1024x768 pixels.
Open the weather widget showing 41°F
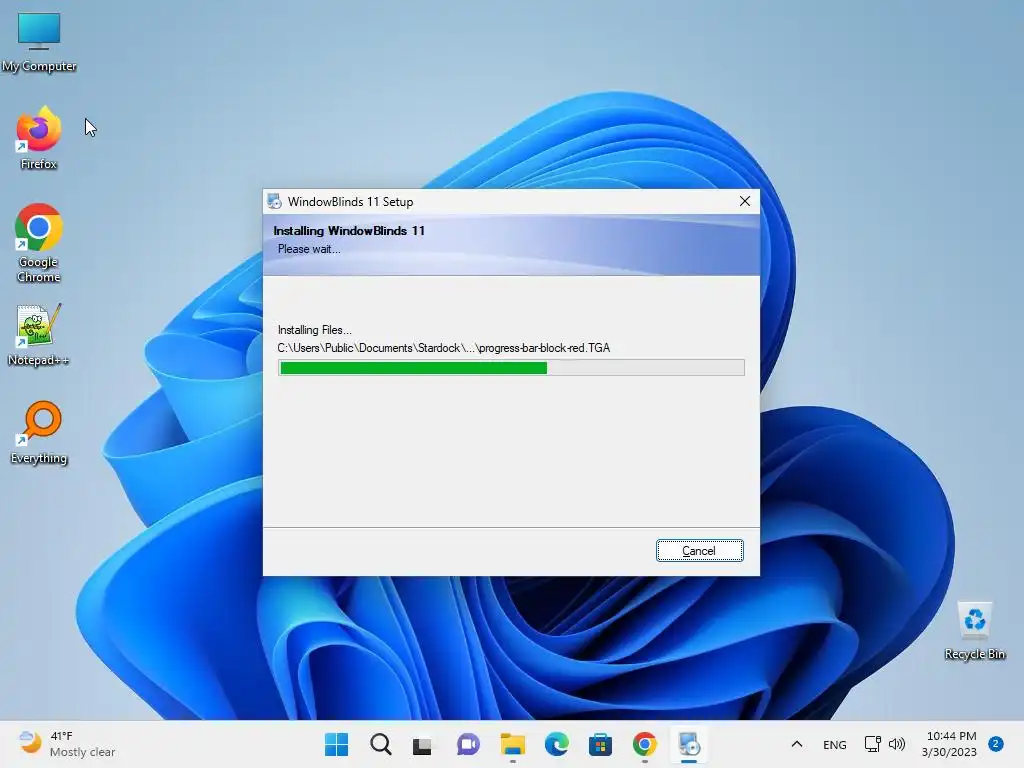pyautogui.click(x=66, y=744)
